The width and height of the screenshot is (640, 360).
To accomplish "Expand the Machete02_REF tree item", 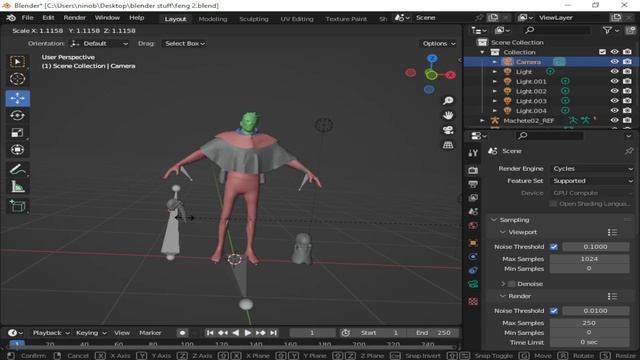I will (482, 120).
